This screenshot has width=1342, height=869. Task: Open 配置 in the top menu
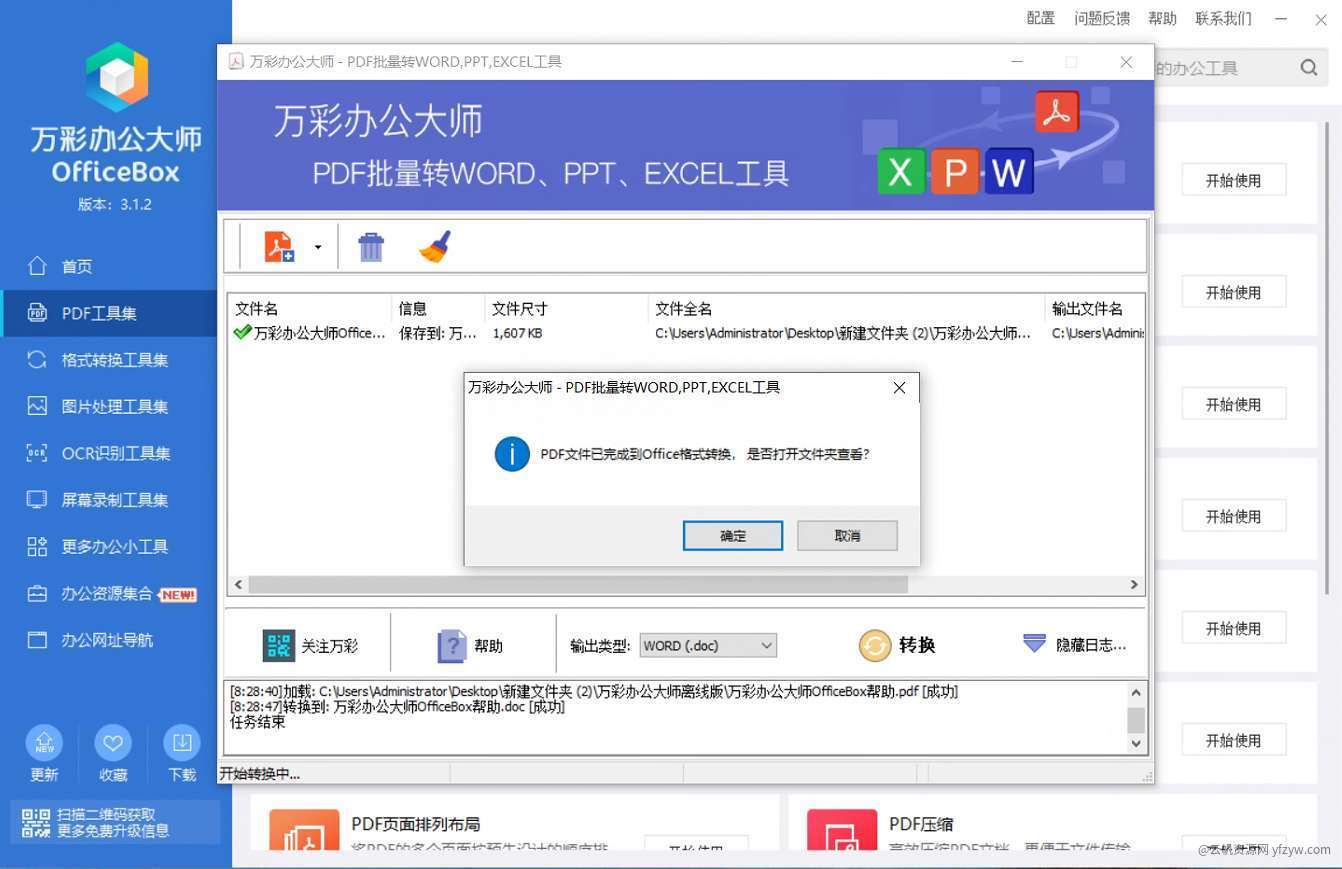pos(1041,18)
